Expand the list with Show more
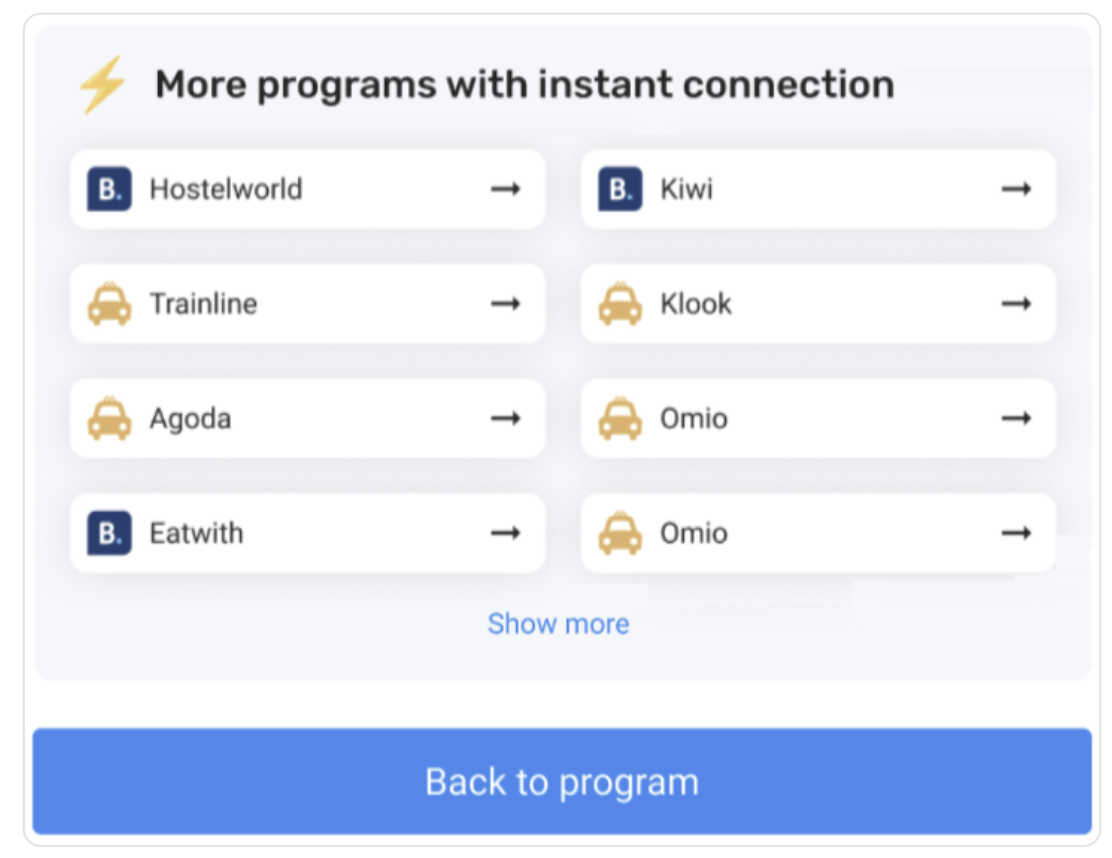Screen dimensions: 1112x858 coord(559,623)
